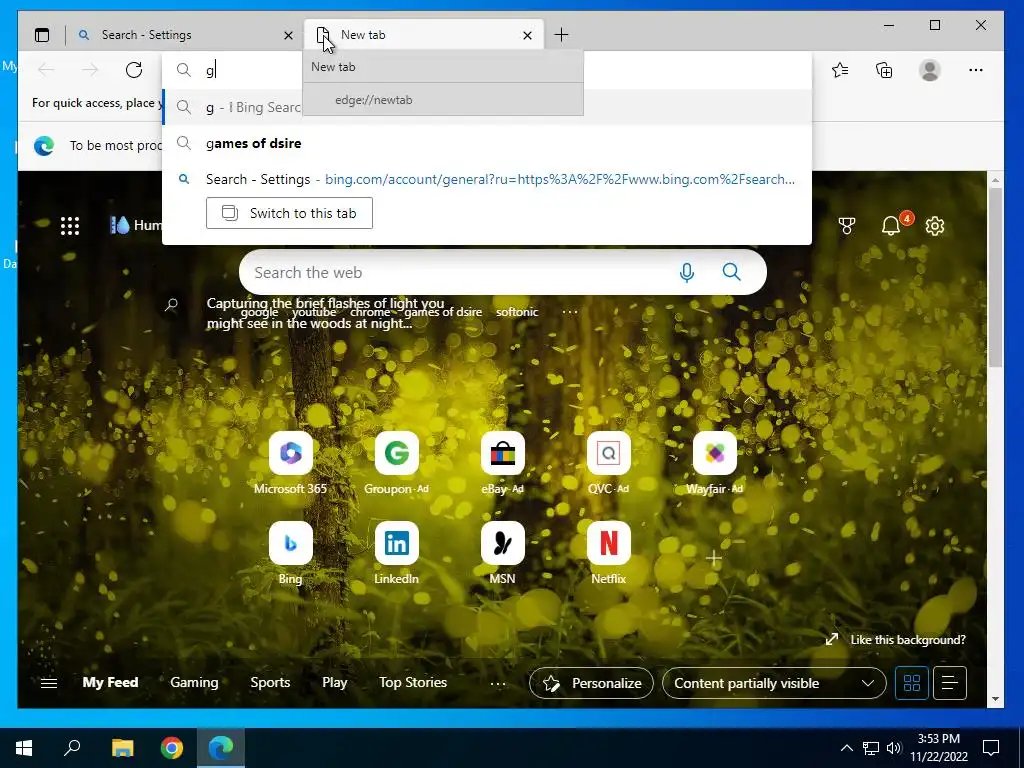Open File Explorer from the taskbar
Image resolution: width=1024 pixels, height=768 pixels.
click(122, 748)
